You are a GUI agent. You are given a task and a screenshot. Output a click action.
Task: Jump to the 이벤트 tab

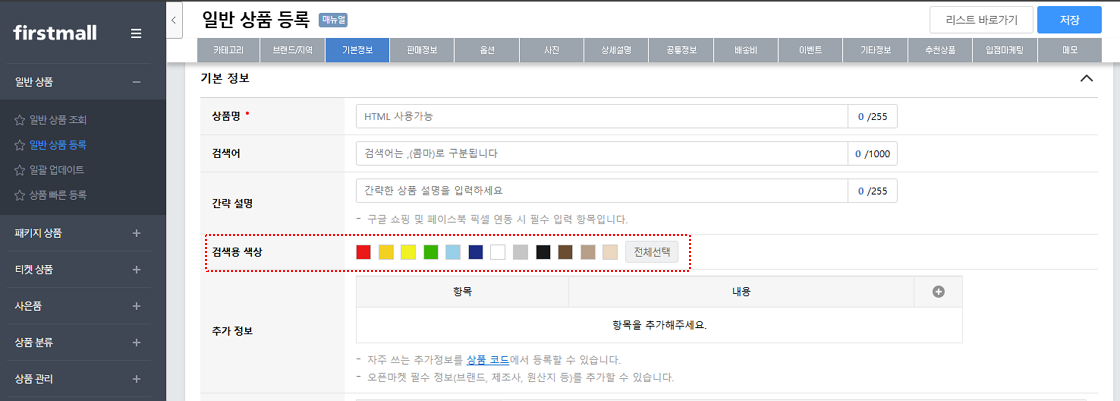(x=810, y=51)
